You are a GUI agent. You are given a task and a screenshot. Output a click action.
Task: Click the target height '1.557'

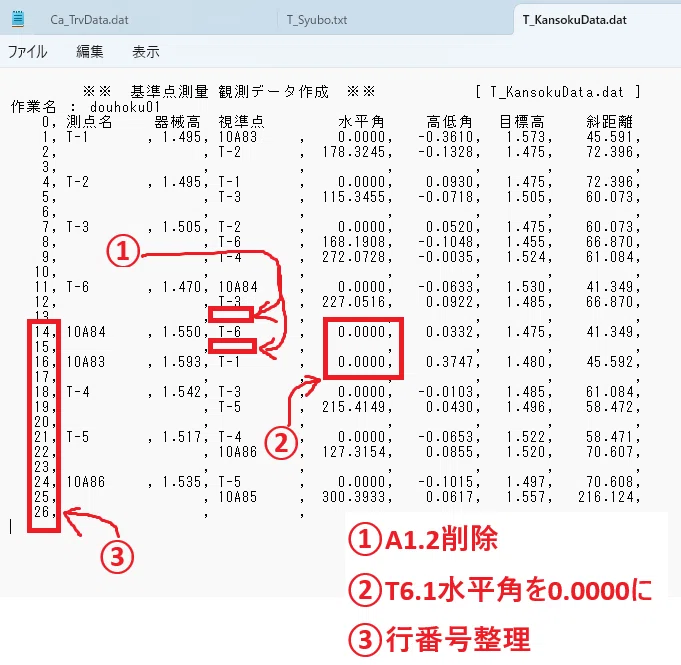point(526,497)
